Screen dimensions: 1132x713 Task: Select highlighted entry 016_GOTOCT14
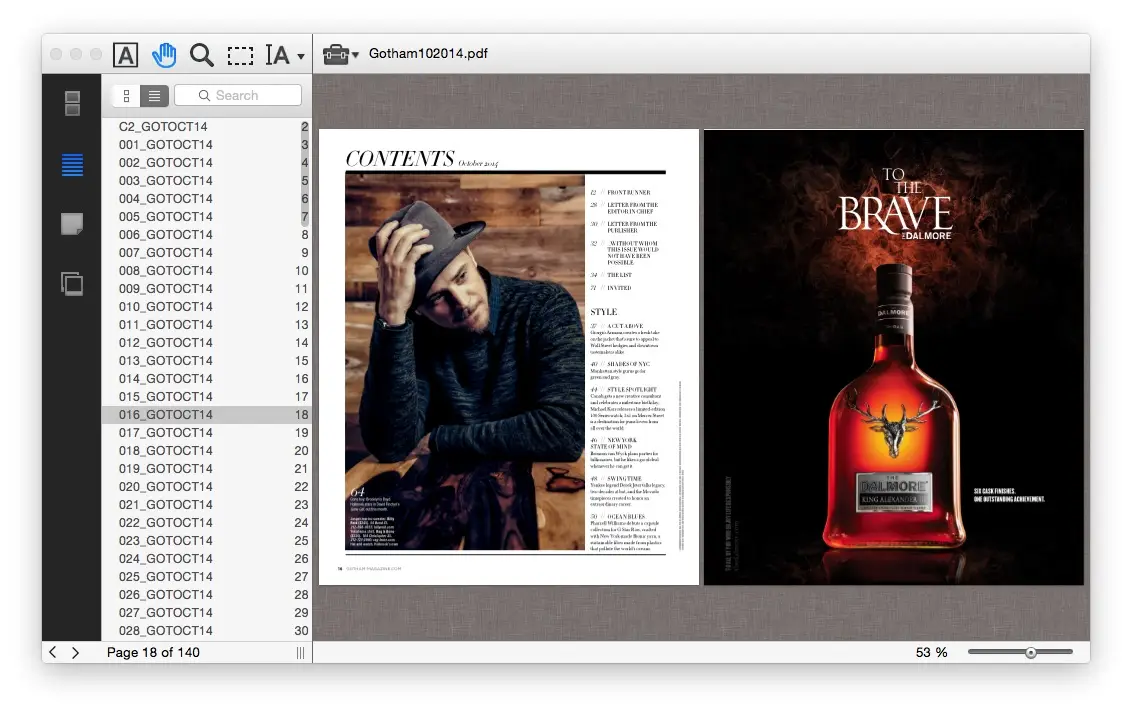click(x=206, y=415)
